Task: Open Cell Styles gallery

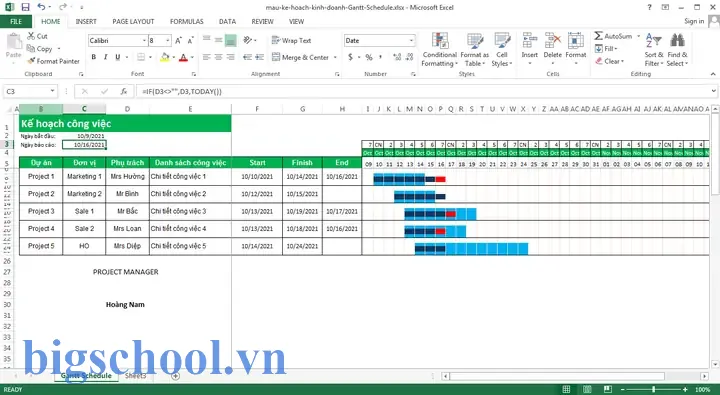Action: pos(501,50)
